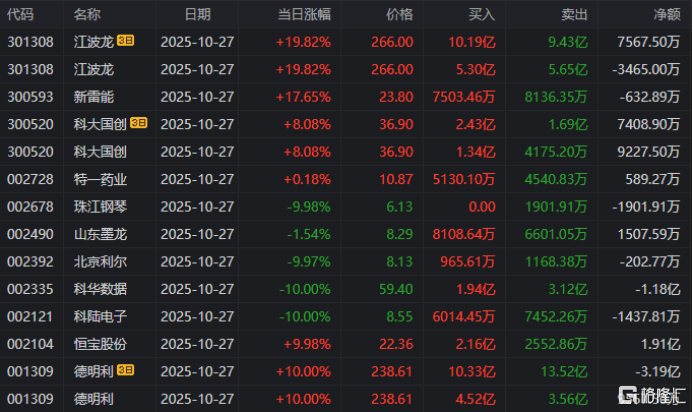The height and width of the screenshot is (412, 693).
Task: Click the 7567.50万 net amount cell
Action: [x=649, y=42]
